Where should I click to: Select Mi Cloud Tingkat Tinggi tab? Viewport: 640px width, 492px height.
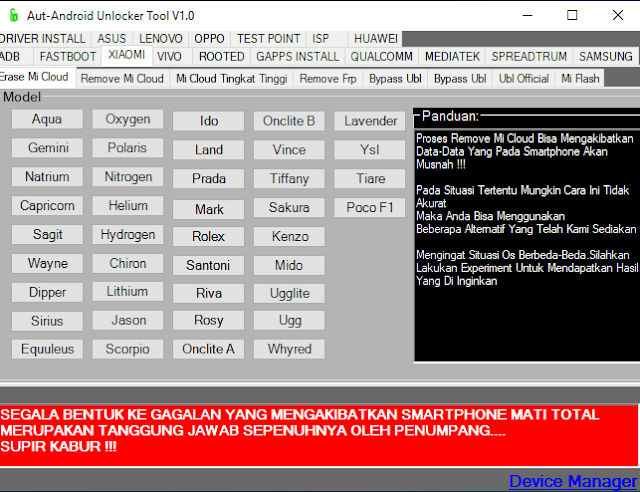point(231,78)
